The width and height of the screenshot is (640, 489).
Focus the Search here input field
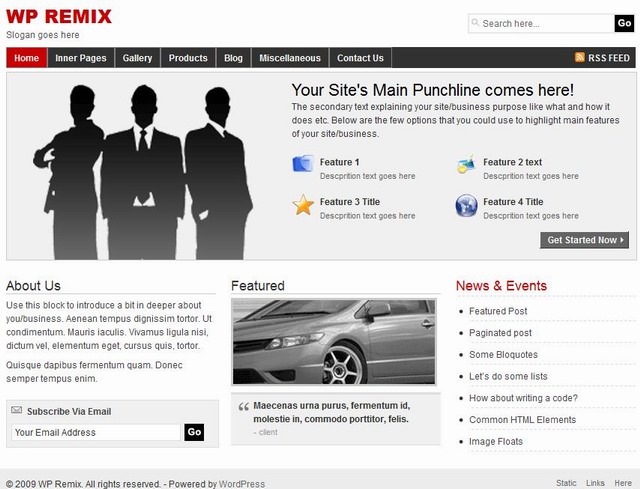click(541, 23)
